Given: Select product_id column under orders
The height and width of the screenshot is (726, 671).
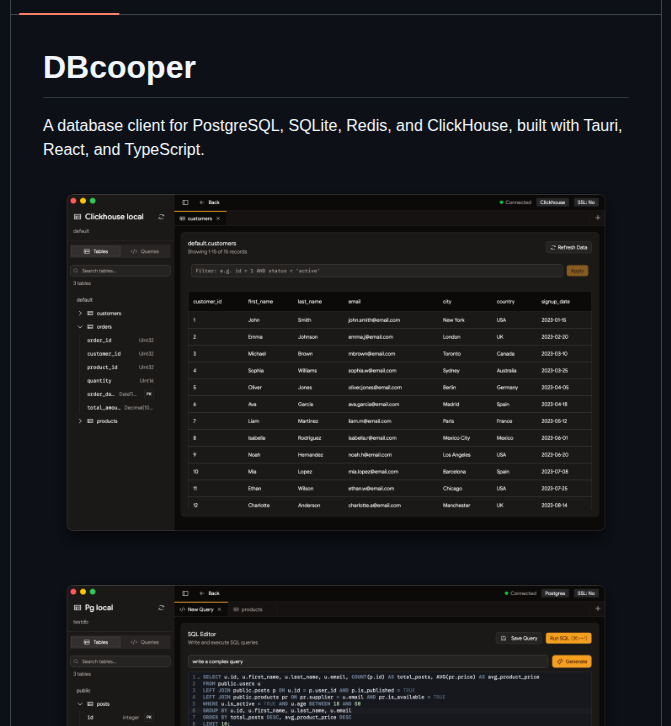Looking at the screenshot, I should point(120,367).
